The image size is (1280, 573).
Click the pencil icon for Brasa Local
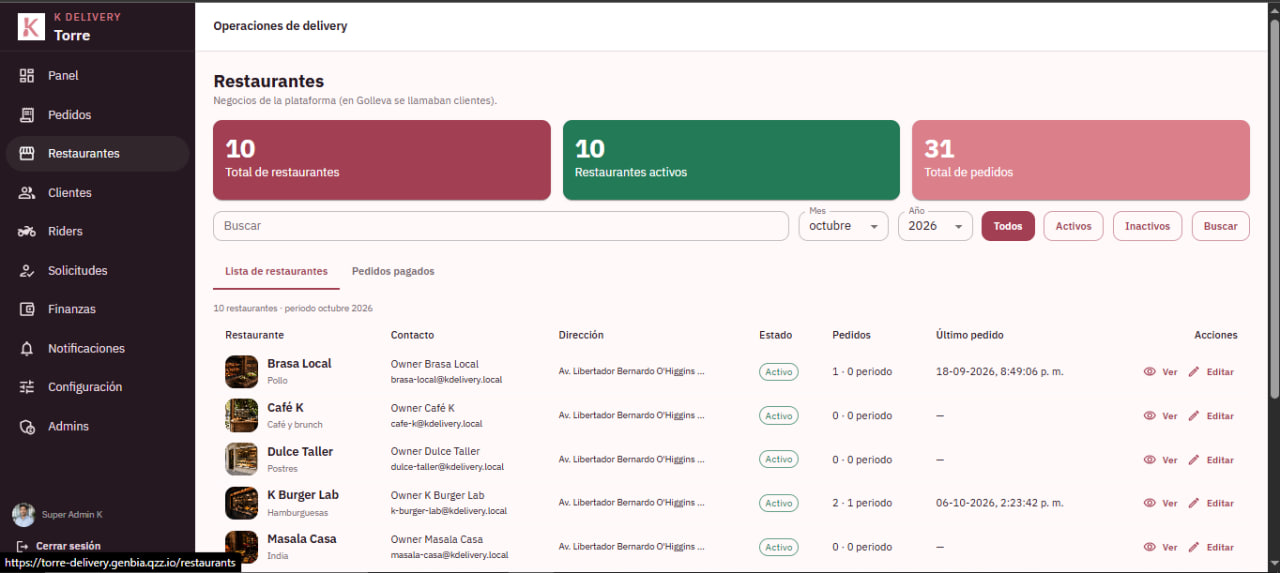click(1193, 372)
